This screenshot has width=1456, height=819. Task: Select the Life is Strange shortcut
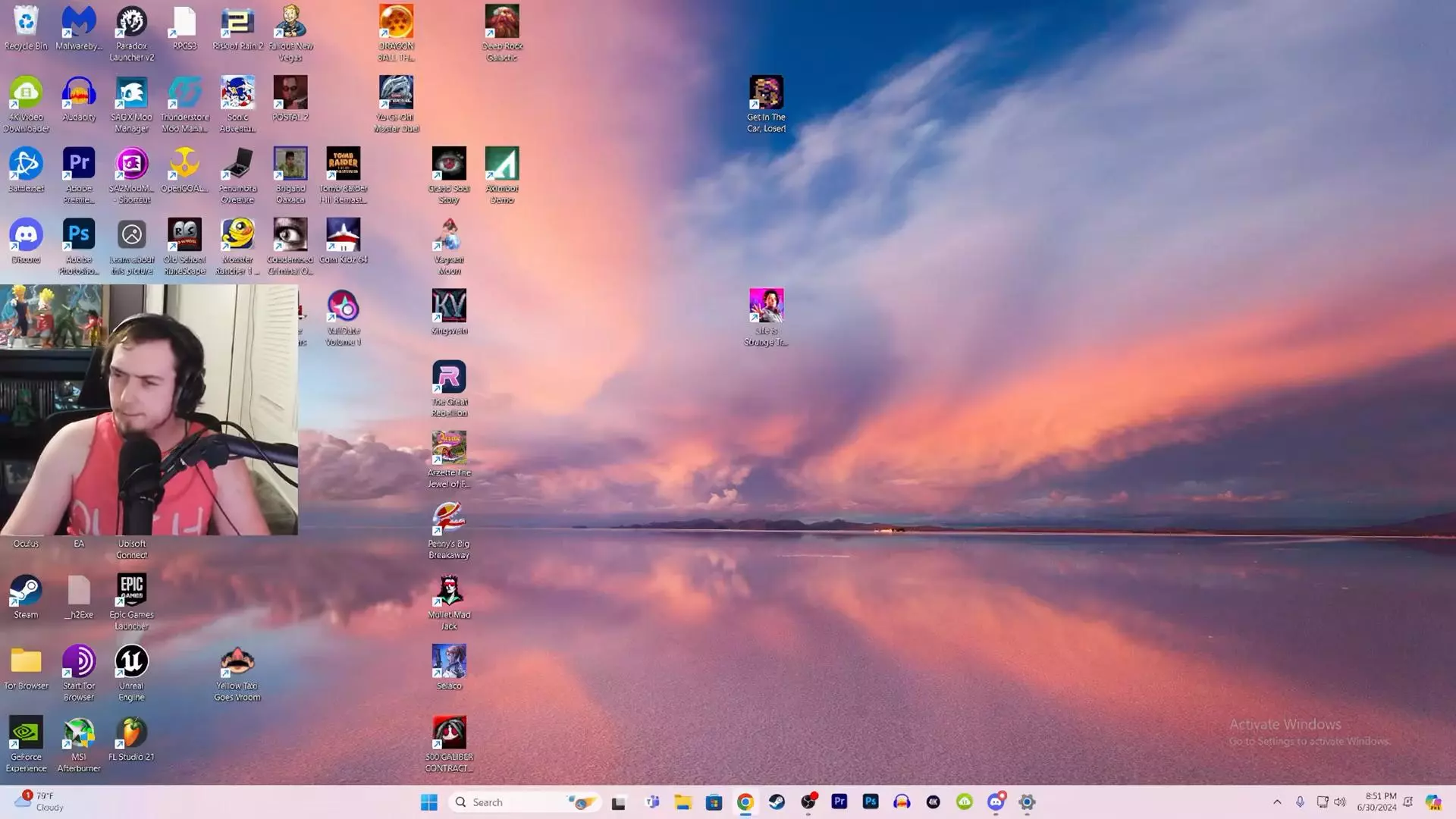pyautogui.click(x=766, y=318)
